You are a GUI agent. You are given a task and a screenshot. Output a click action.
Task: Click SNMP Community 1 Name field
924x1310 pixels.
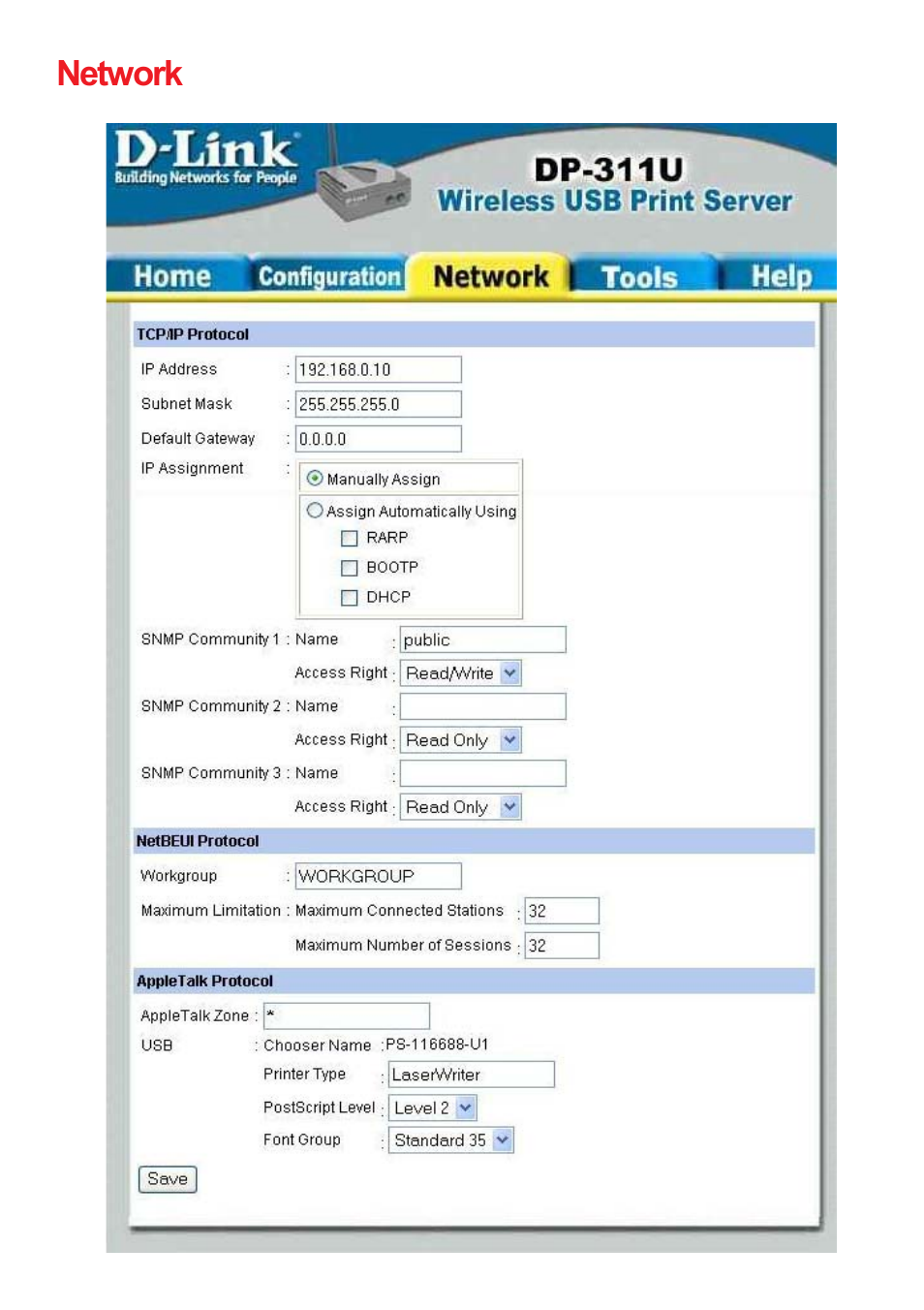coord(482,639)
